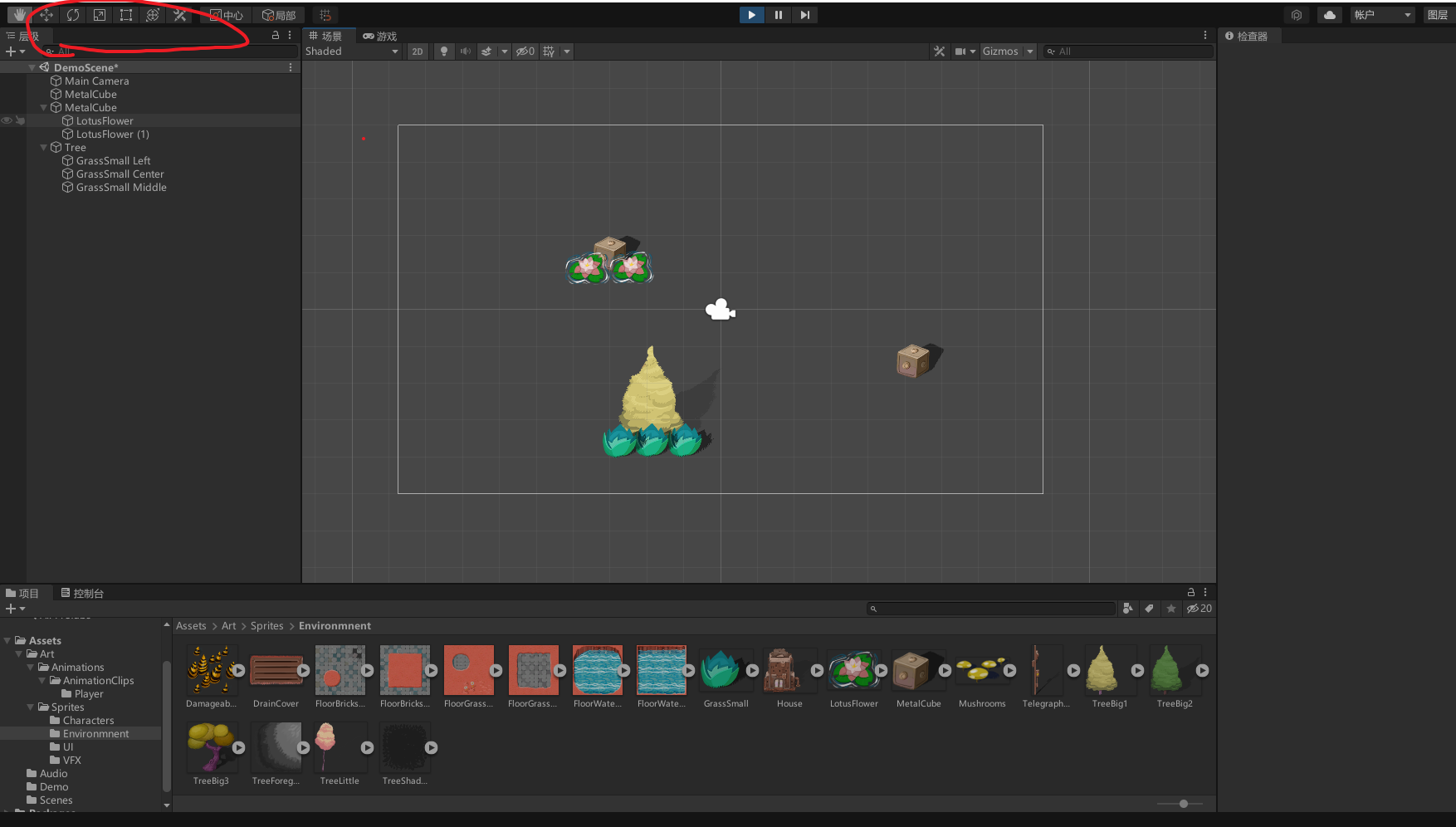The width and height of the screenshot is (1456, 827).
Task: Toggle hidden objects visibility count in scene
Action: point(525,51)
